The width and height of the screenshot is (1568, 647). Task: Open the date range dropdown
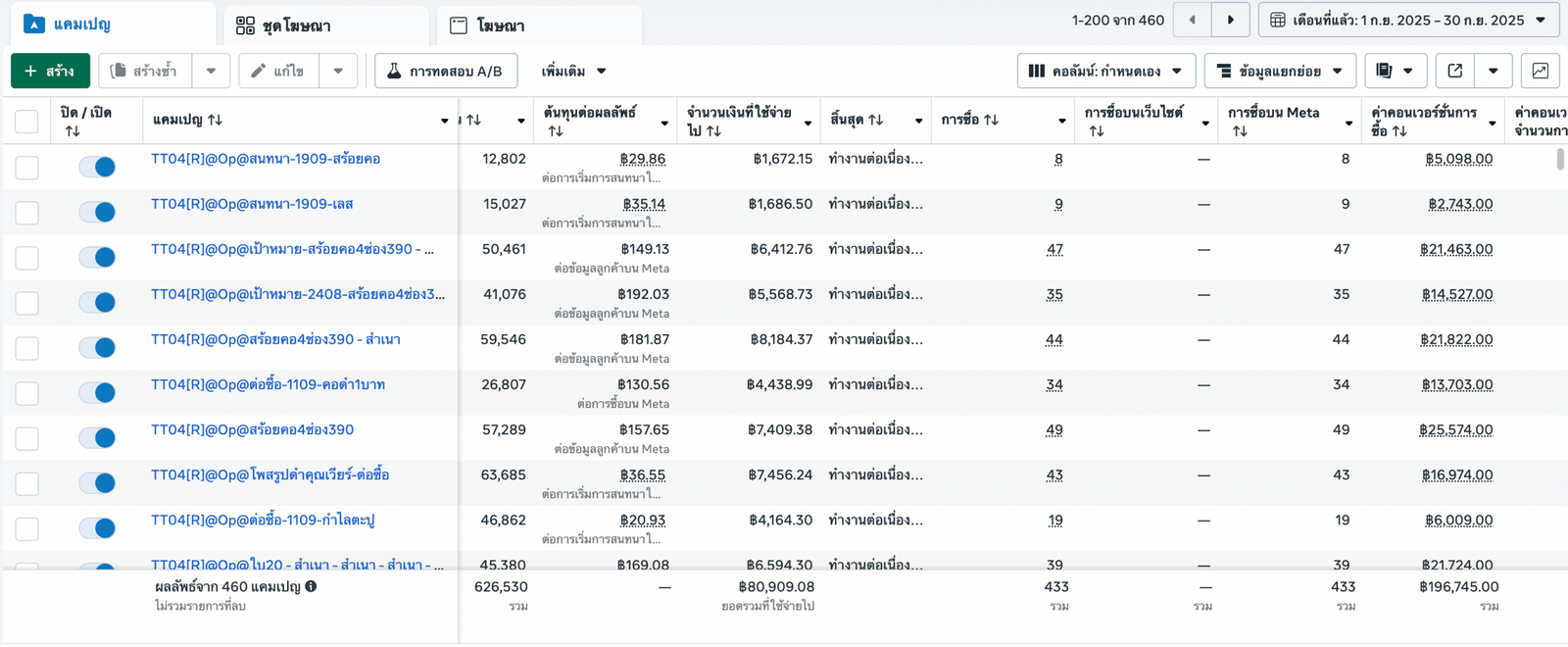[x=1407, y=20]
